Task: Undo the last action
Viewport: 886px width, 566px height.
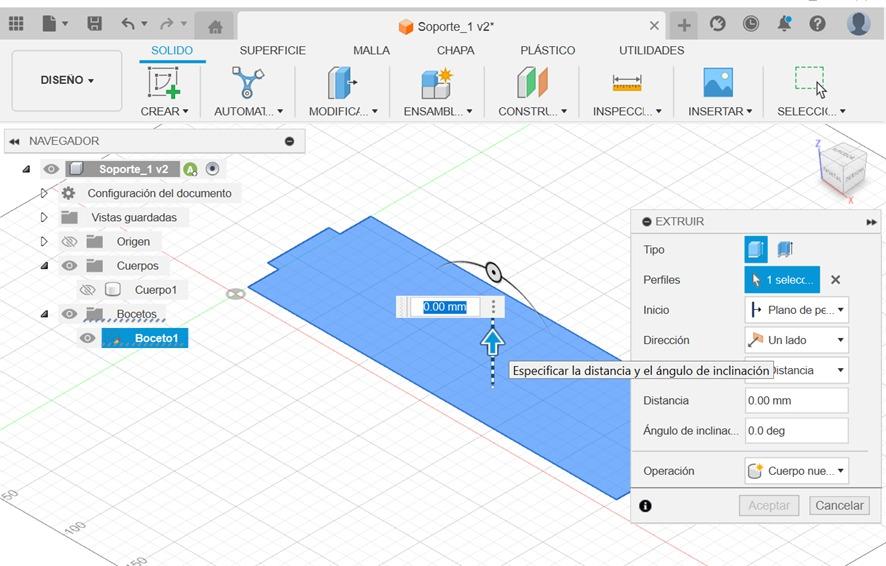Action: click(128, 24)
